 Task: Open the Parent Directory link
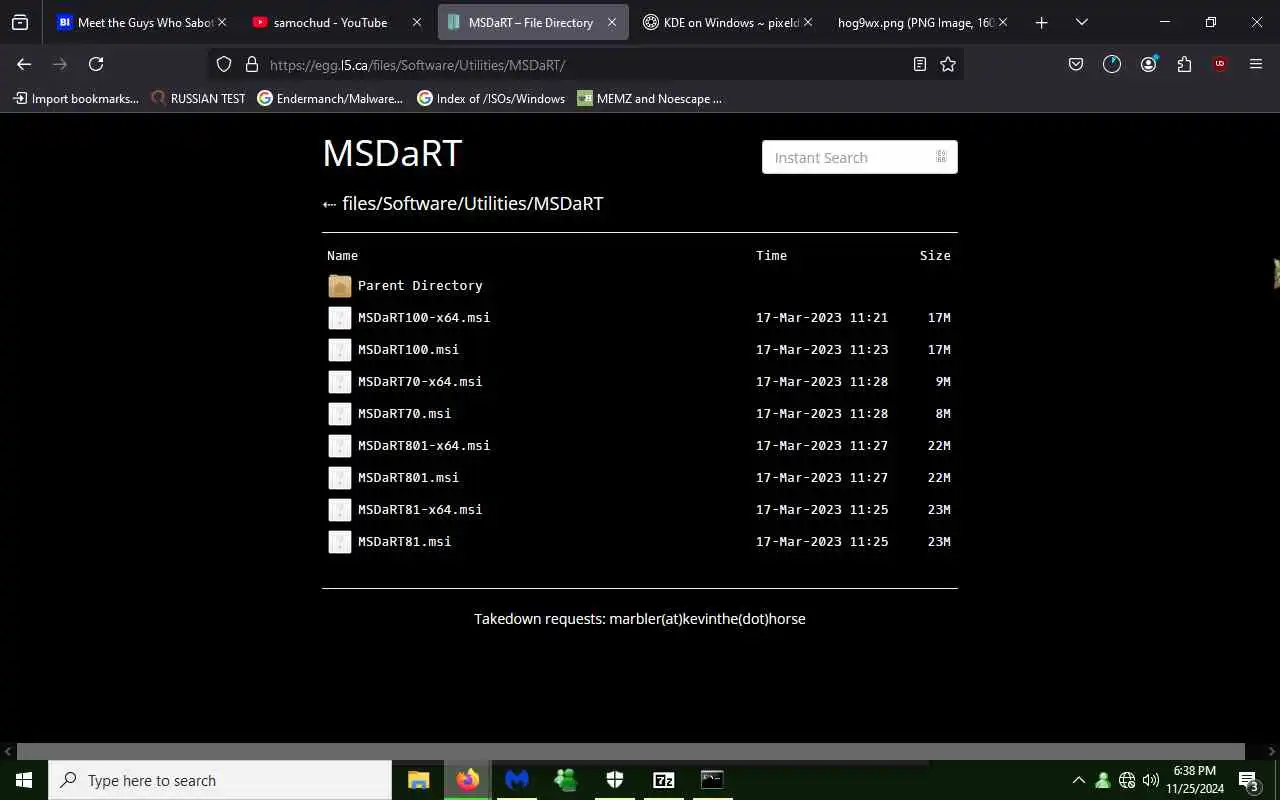click(x=420, y=286)
